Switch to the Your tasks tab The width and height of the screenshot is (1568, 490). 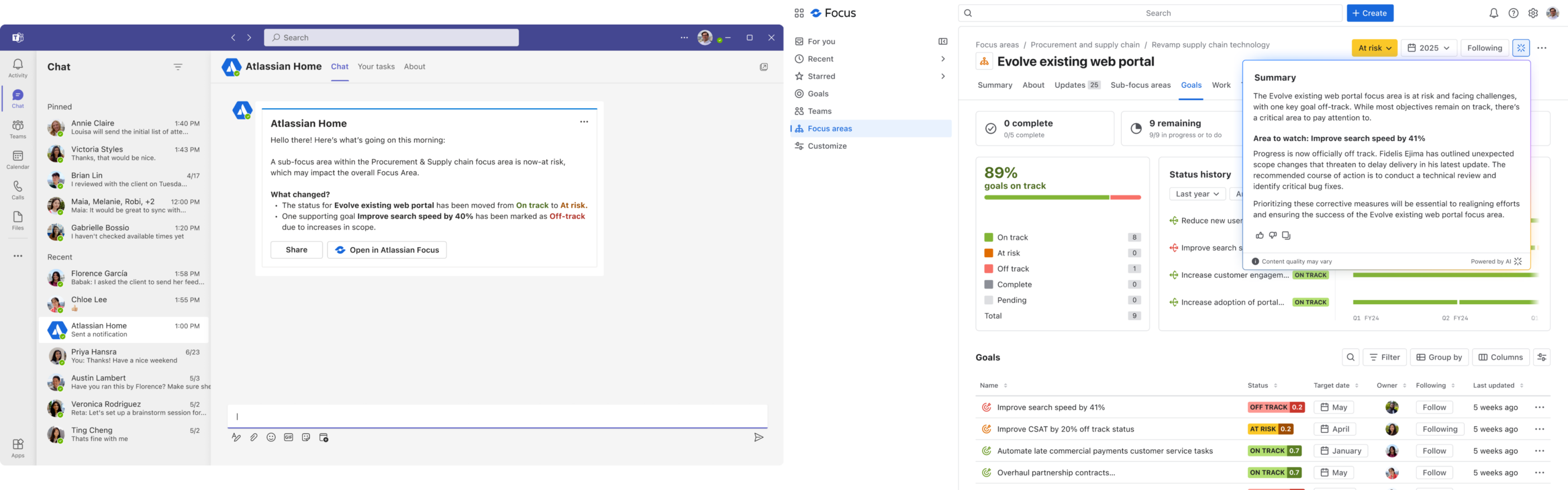376,67
